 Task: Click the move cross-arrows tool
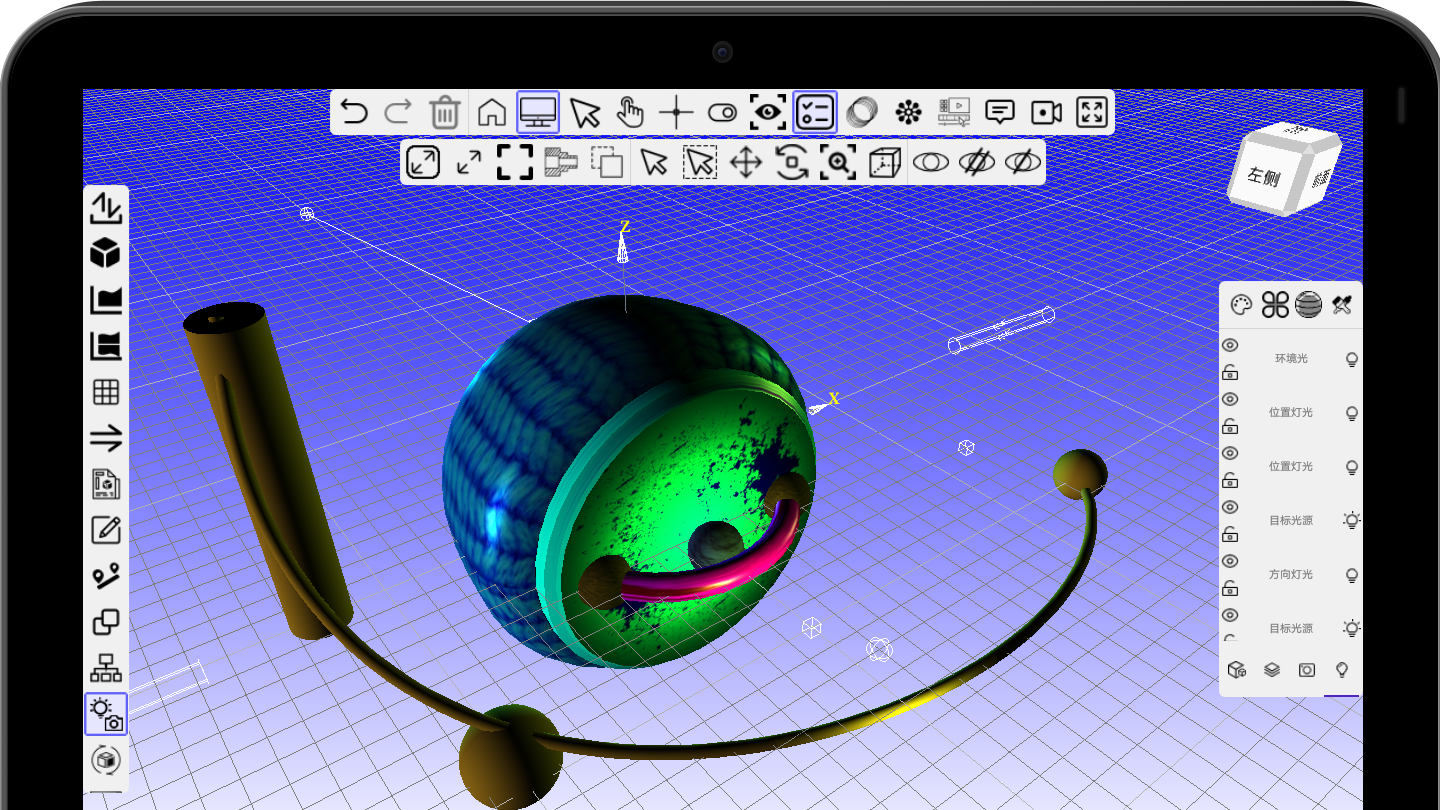point(746,162)
